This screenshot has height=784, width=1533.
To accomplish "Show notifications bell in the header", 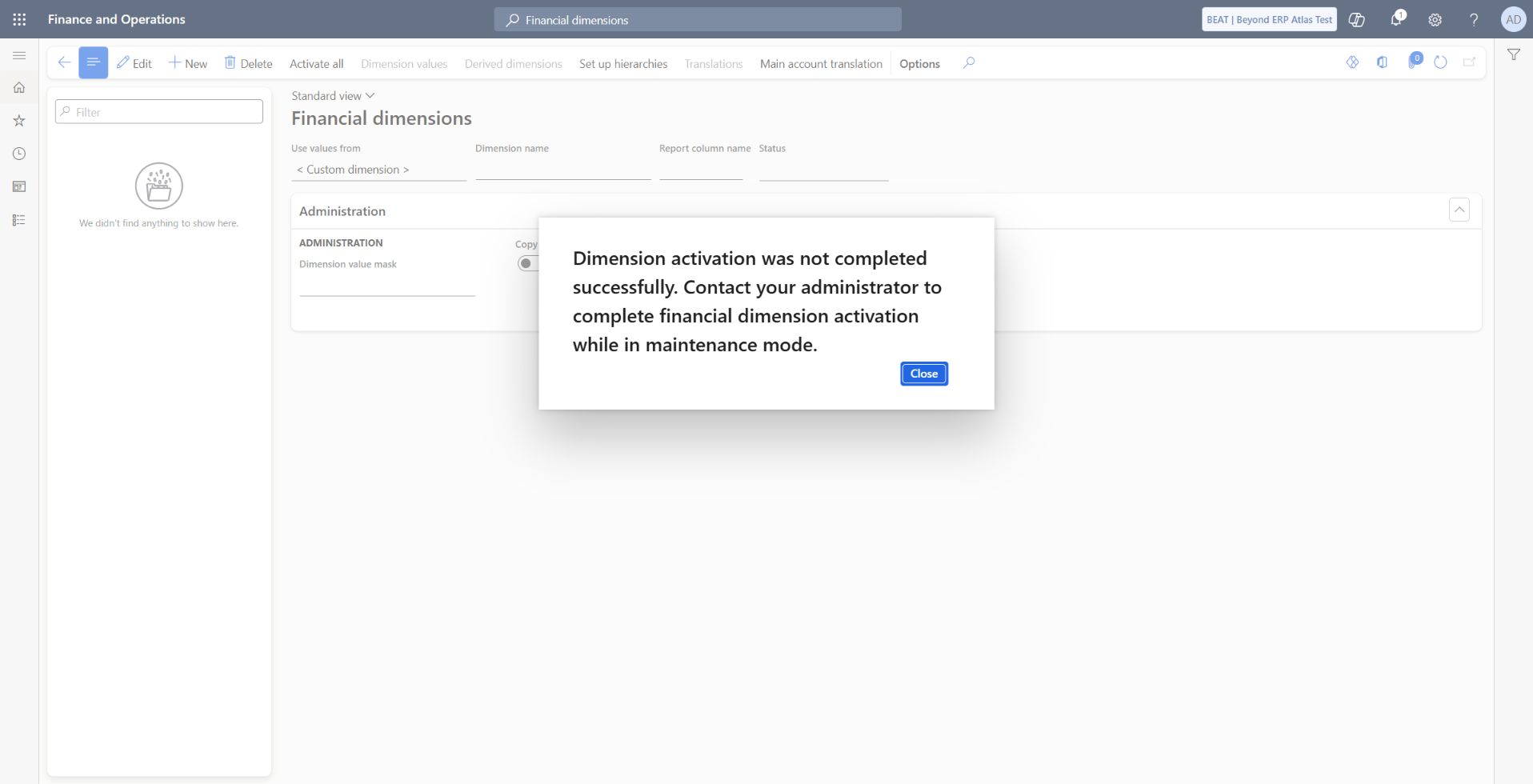I will click(1396, 19).
